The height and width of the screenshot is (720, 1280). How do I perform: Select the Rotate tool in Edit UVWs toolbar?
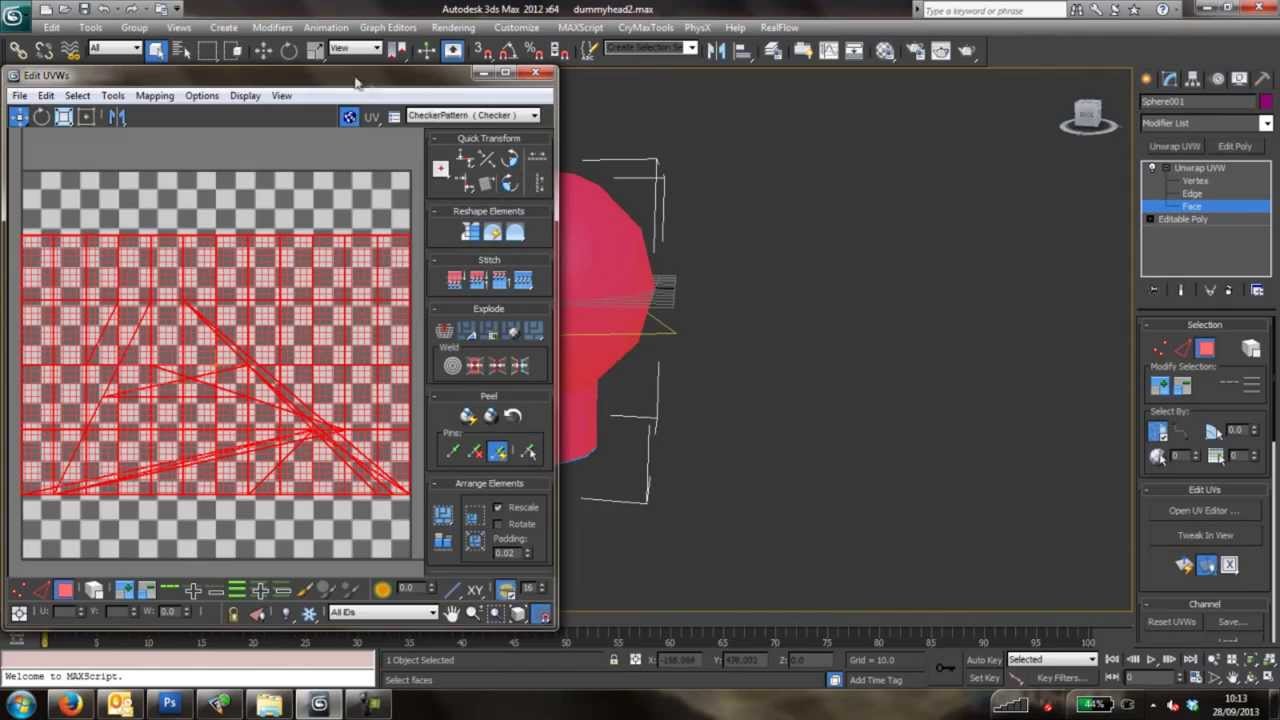pos(41,117)
